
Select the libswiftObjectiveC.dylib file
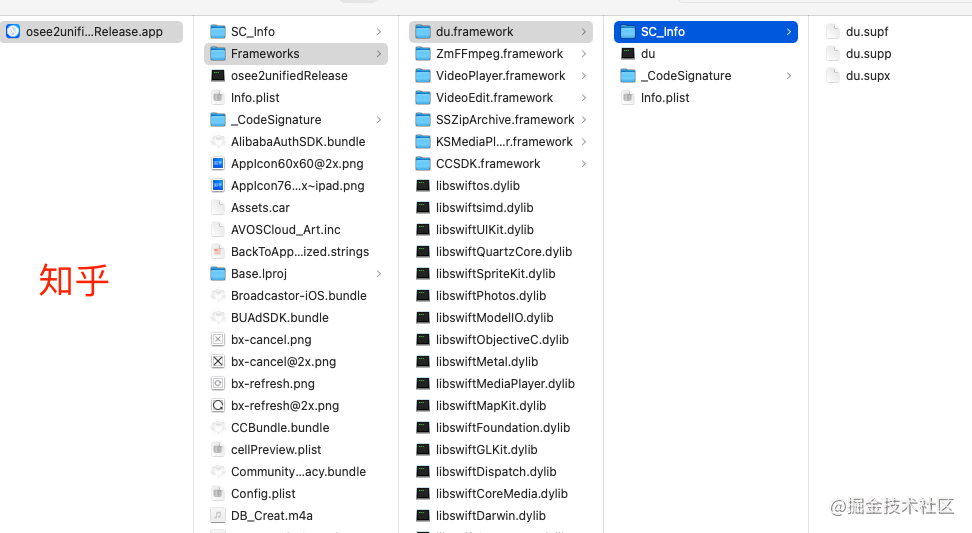(501, 340)
